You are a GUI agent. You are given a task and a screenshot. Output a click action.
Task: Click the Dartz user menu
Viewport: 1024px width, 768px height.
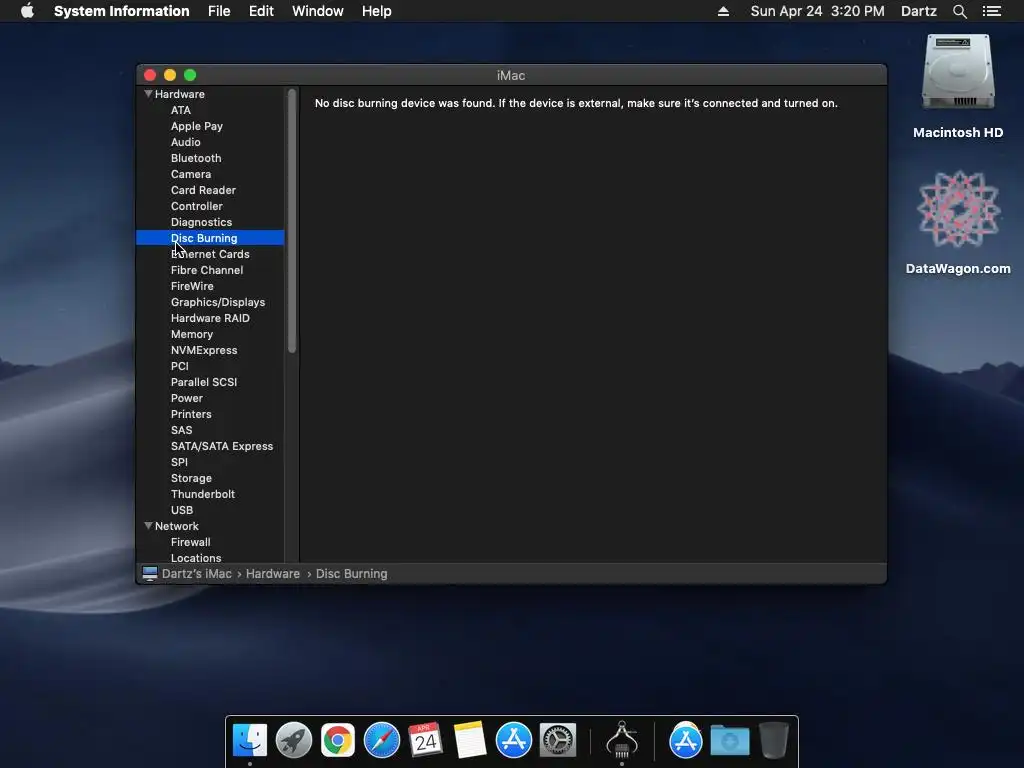click(918, 11)
